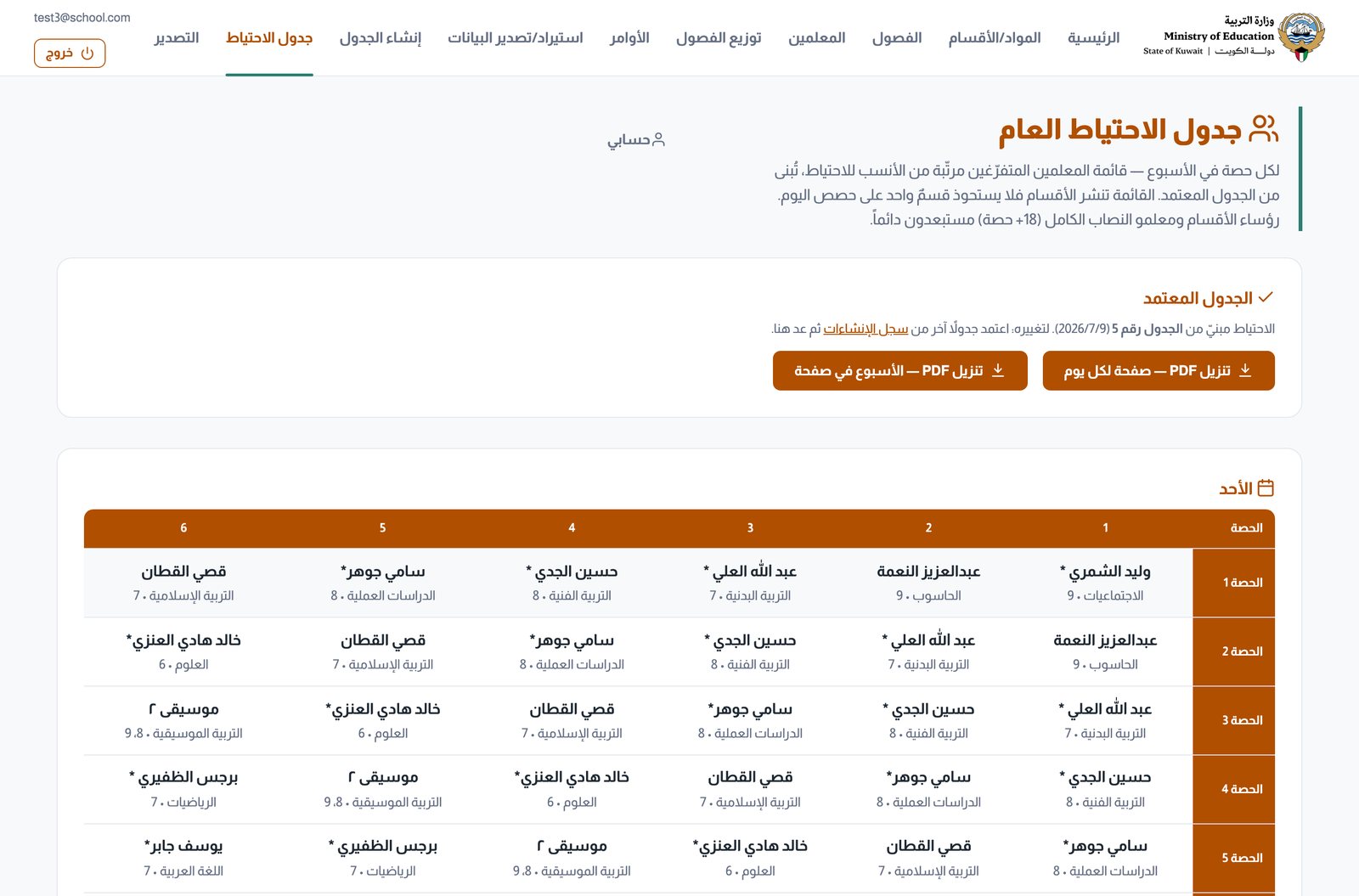This screenshot has height=896, width=1359.
Task: Click the download icon on صفحة لكل يوم button
Action: [x=1245, y=370]
